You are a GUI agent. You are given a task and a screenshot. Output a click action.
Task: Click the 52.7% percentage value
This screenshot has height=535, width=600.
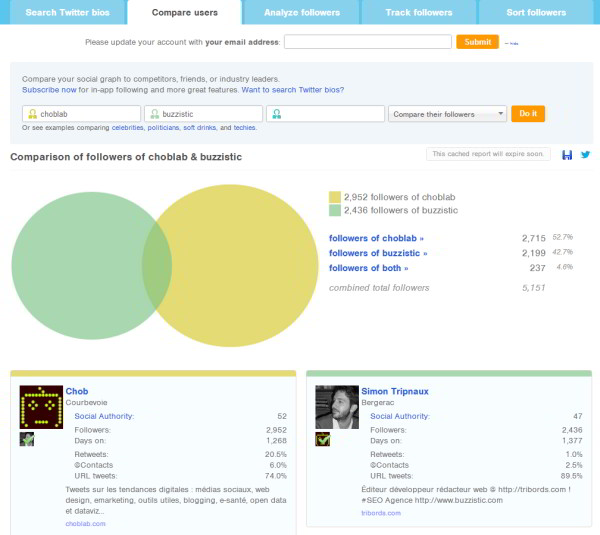click(x=562, y=237)
